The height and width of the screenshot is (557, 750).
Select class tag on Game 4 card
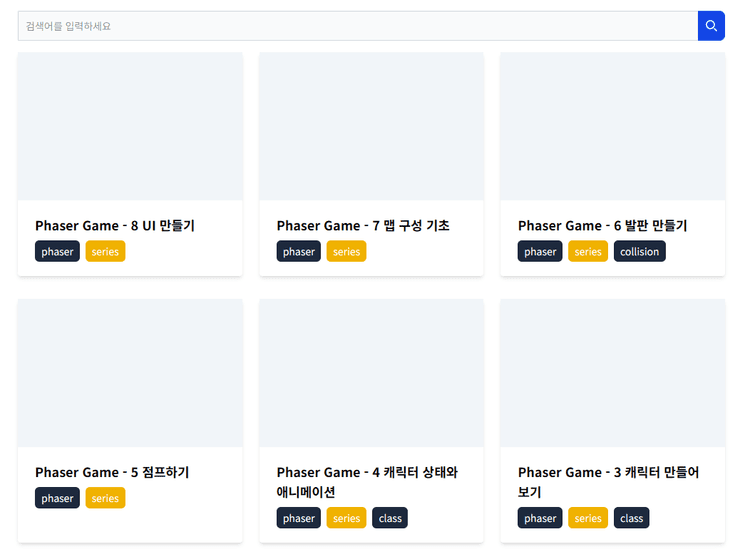390,518
